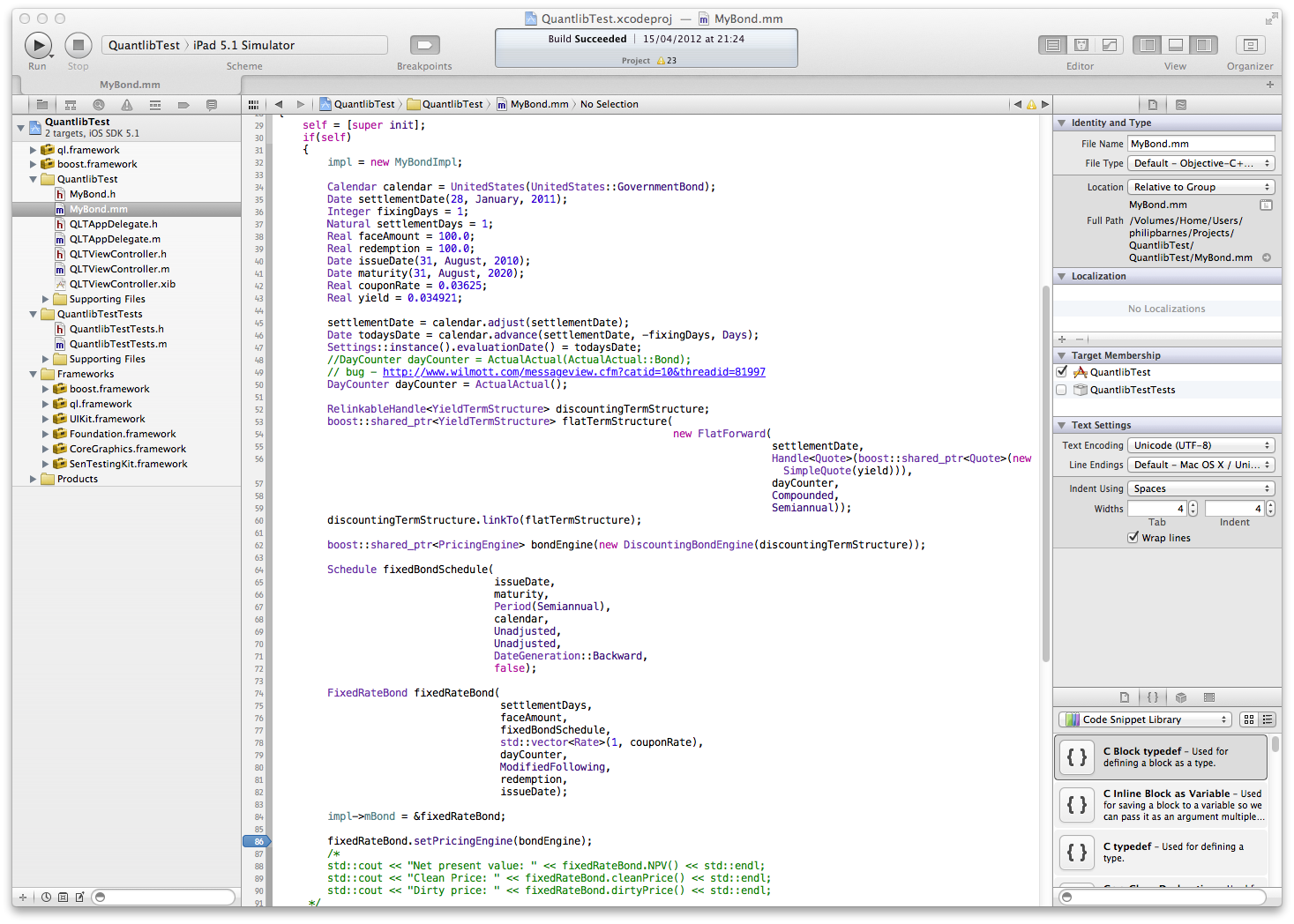The width and height of the screenshot is (1294, 924).
Task: Collapse the Text Settings section
Action: click(1062, 425)
